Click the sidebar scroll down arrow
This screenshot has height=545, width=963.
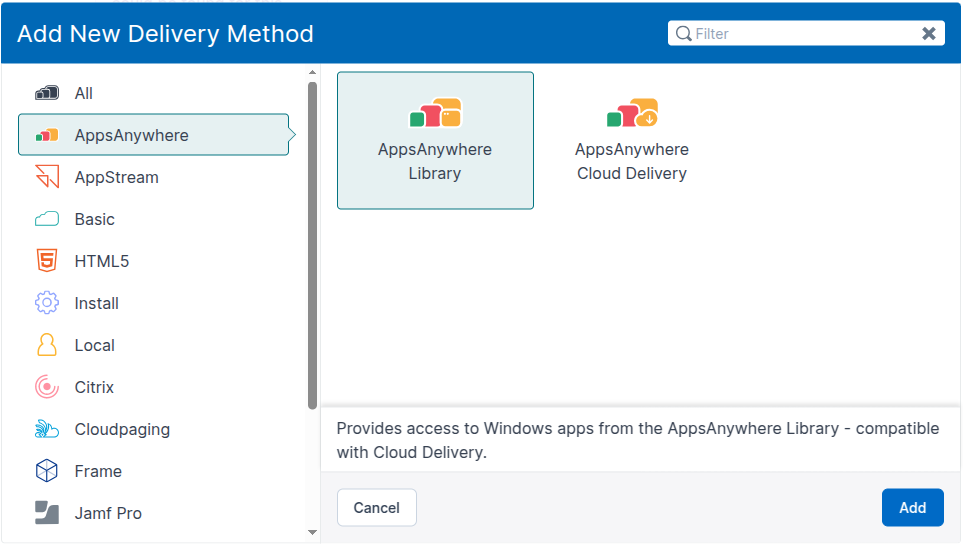point(312,533)
